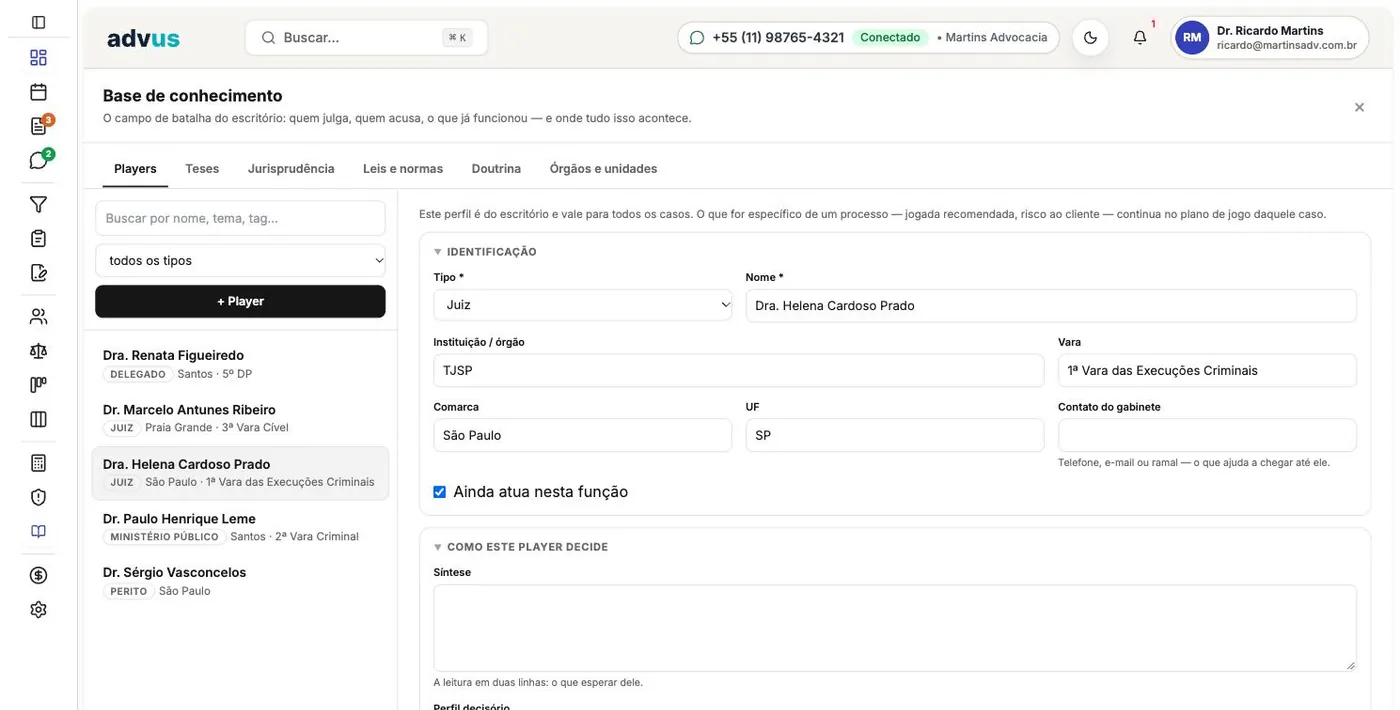
Task: Switch to the Órgãos e unidades tab
Action: [x=603, y=168]
